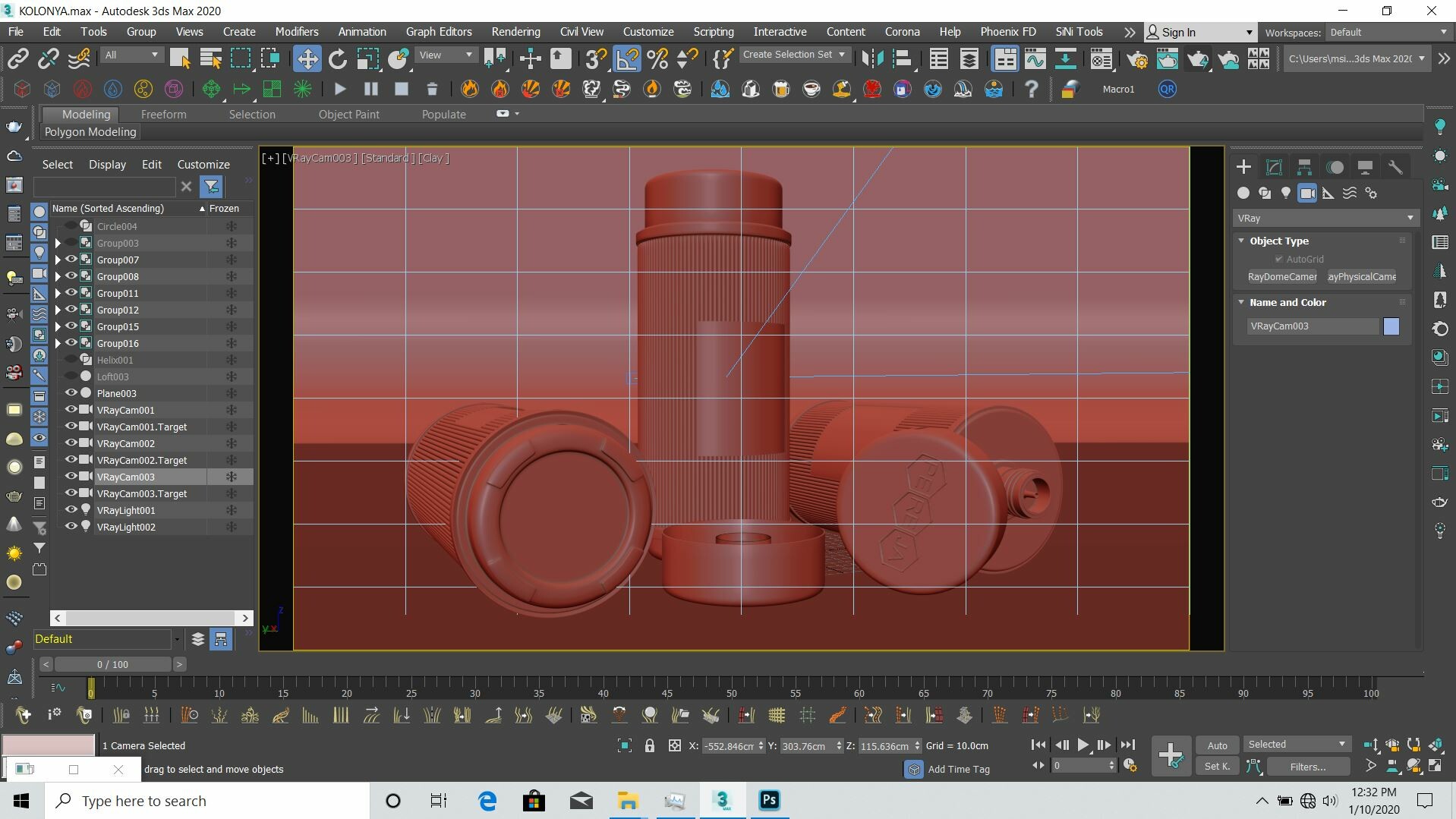Hide Plane003 using its eye icon
Viewport: 1456px width, 819px height.
click(71, 393)
